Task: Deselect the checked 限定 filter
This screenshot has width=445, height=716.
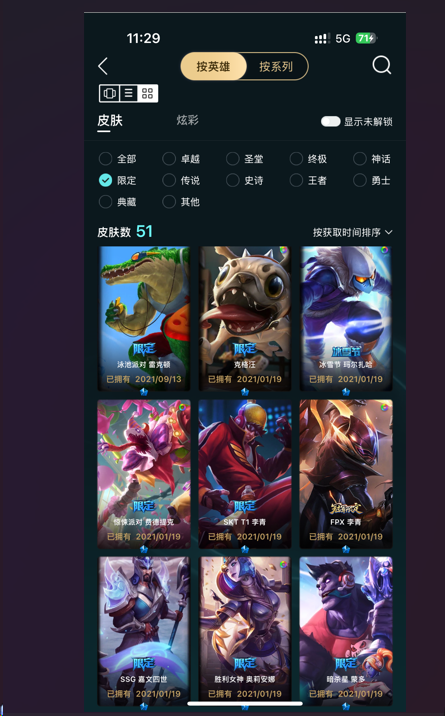Action: [x=117, y=180]
